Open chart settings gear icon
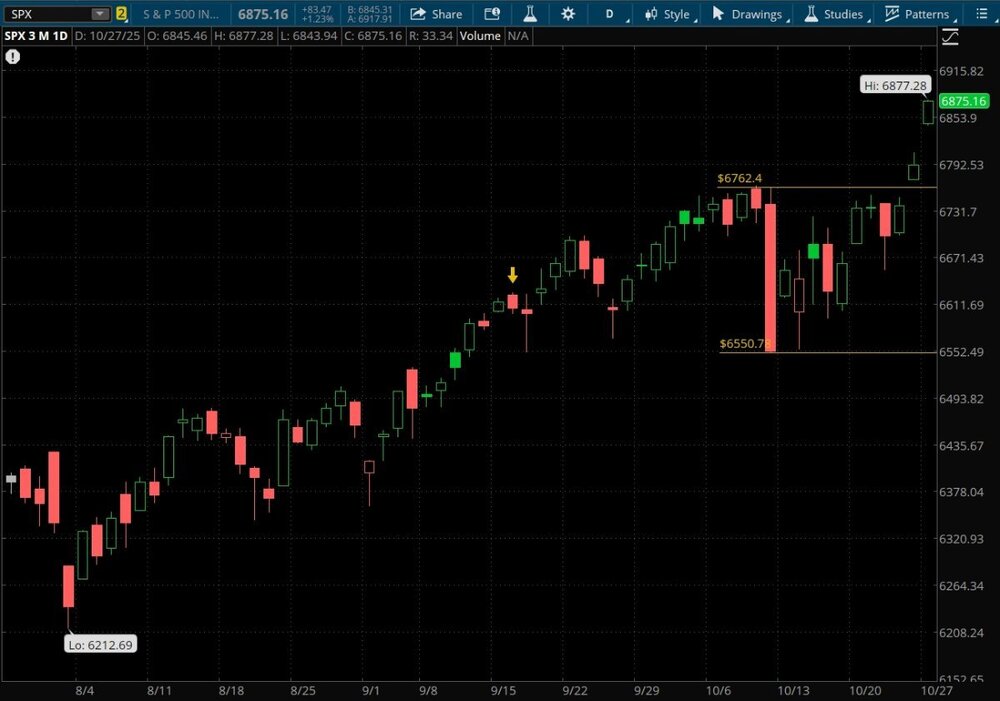The image size is (1000, 701). pyautogui.click(x=568, y=14)
